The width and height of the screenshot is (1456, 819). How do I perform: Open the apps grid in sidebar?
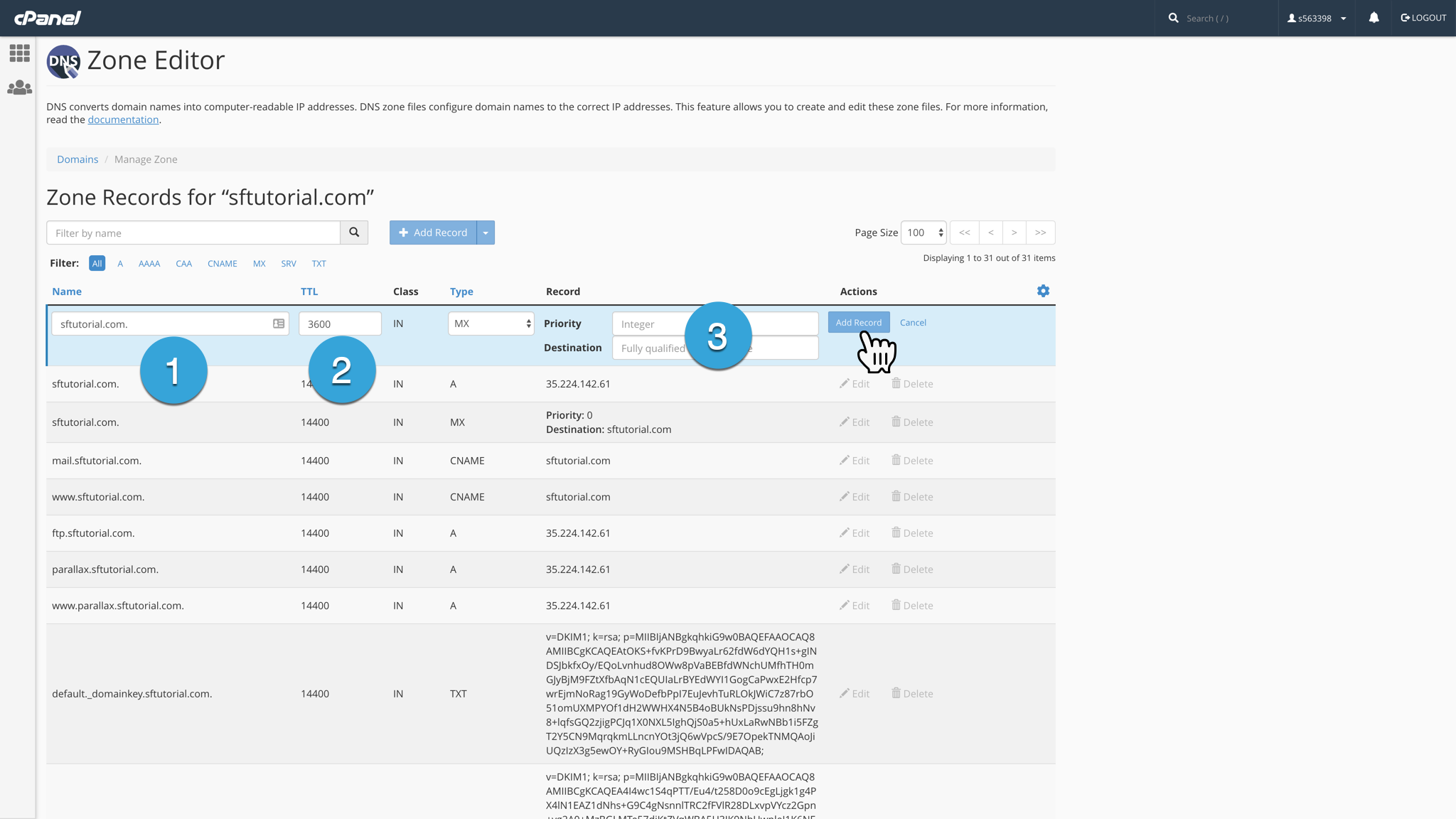click(x=19, y=53)
